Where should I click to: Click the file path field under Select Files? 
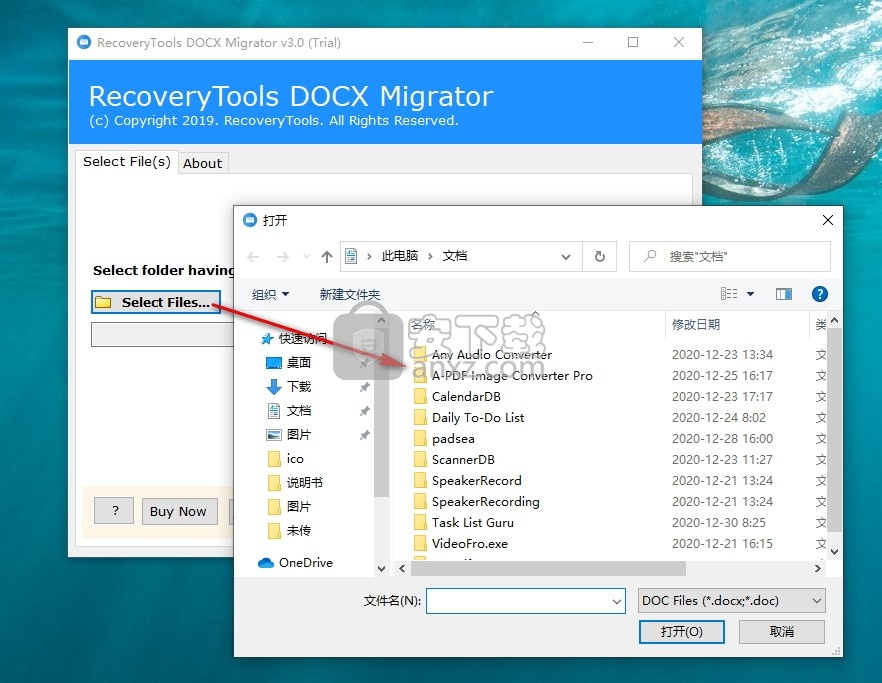point(163,335)
